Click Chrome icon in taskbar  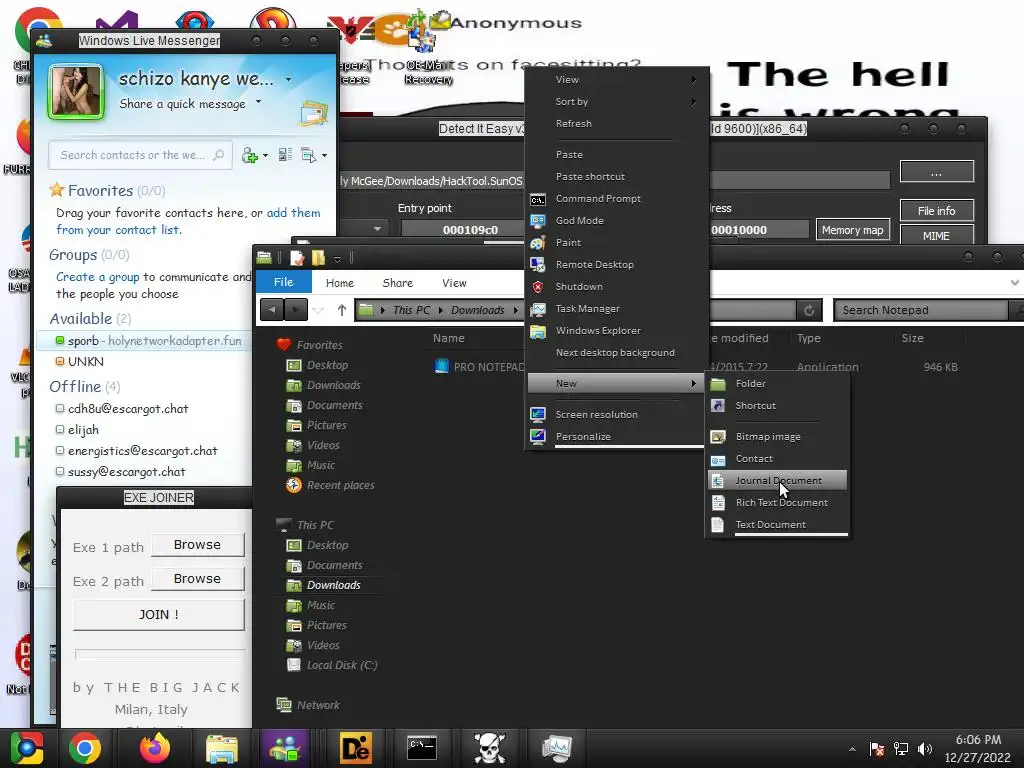tap(85, 748)
